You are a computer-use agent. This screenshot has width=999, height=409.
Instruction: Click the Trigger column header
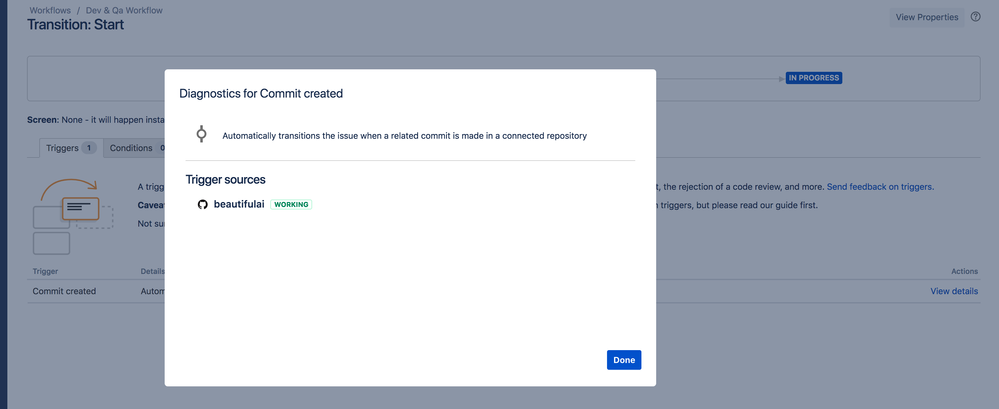coord(45,271)
